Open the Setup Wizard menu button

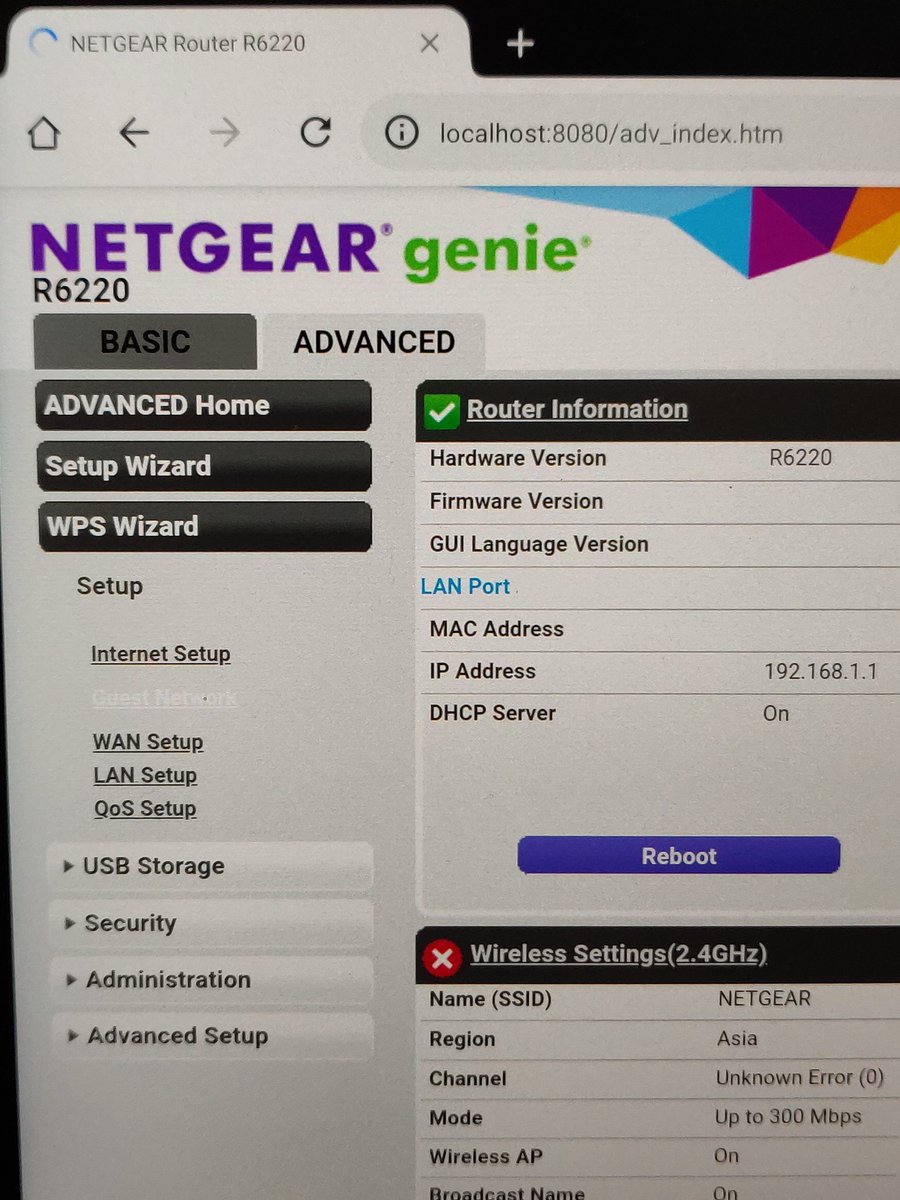204,466
